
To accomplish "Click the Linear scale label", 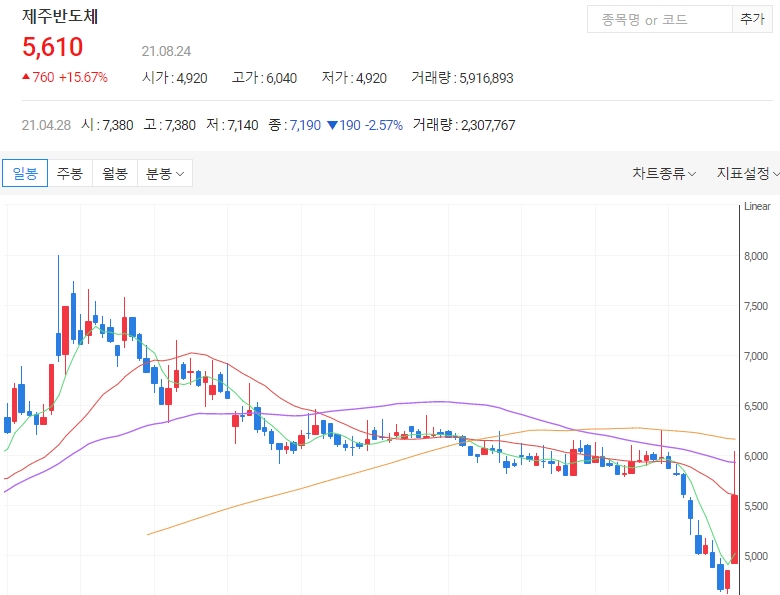I will (757, 206).
